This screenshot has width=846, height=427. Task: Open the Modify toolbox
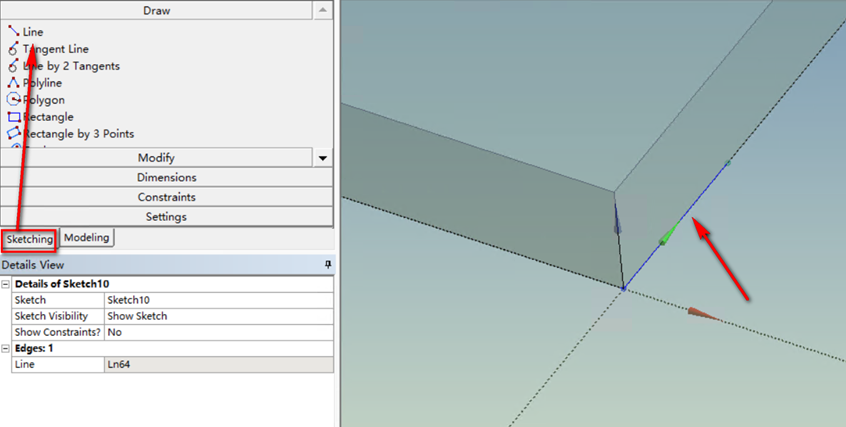click(156, 158)
